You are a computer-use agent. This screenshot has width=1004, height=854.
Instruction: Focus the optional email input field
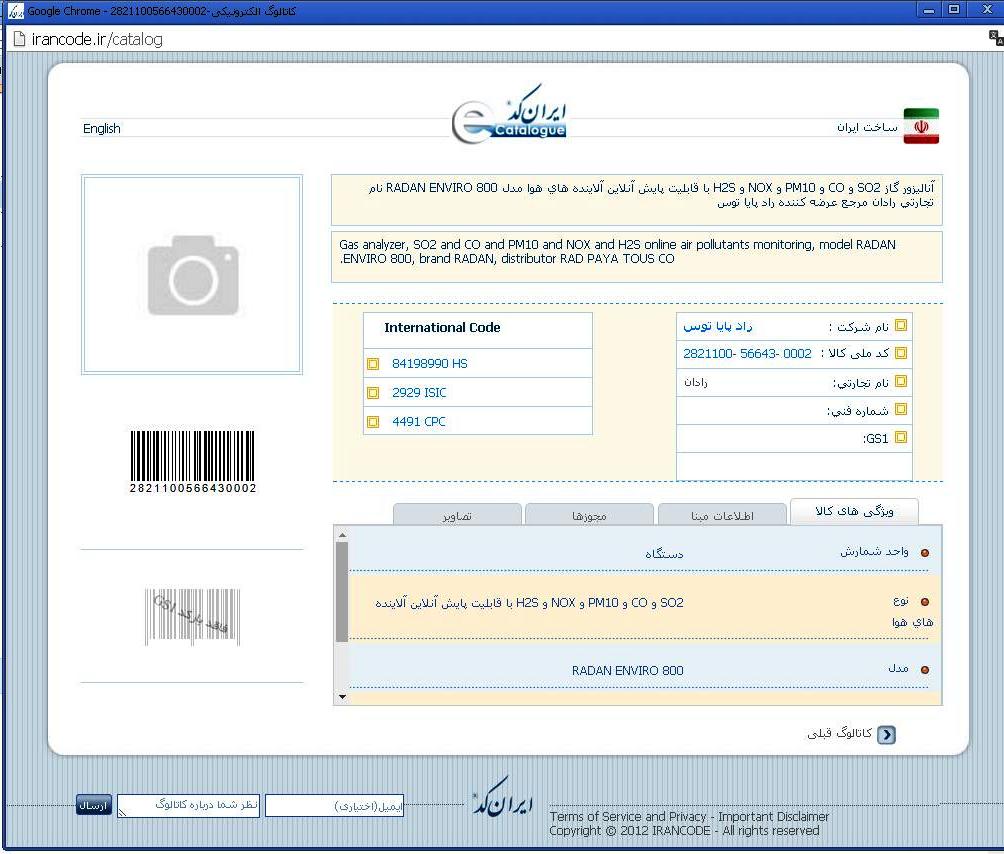(x=334, y=805)
